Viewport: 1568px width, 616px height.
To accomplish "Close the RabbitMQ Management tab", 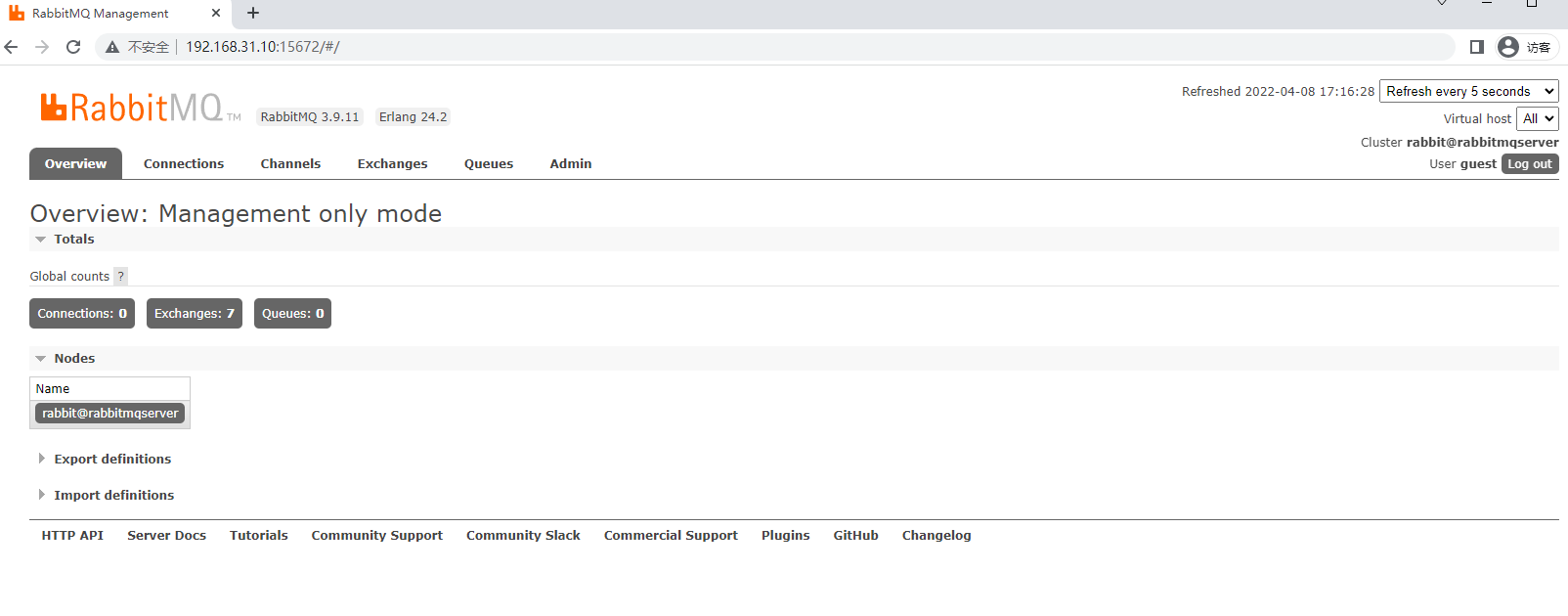I will point(216,13).
